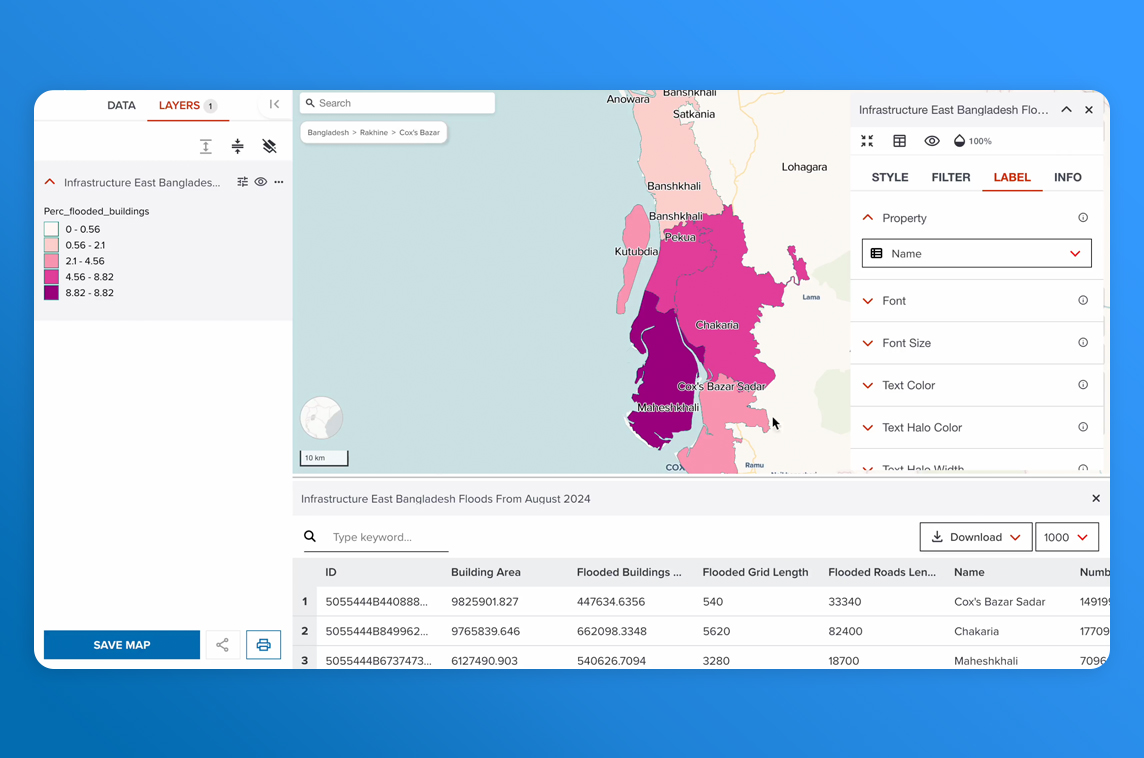The width and height of the screenshot is (1144, 758).
Task: Click the SAVE MAP button
Action: [x=122, y=645]
